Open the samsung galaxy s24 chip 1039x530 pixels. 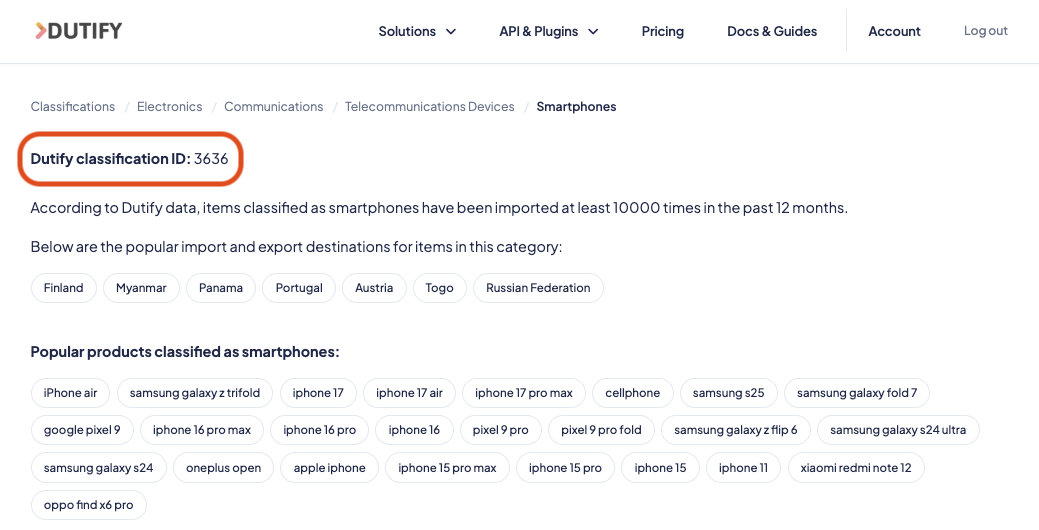(x=99, y=468)
